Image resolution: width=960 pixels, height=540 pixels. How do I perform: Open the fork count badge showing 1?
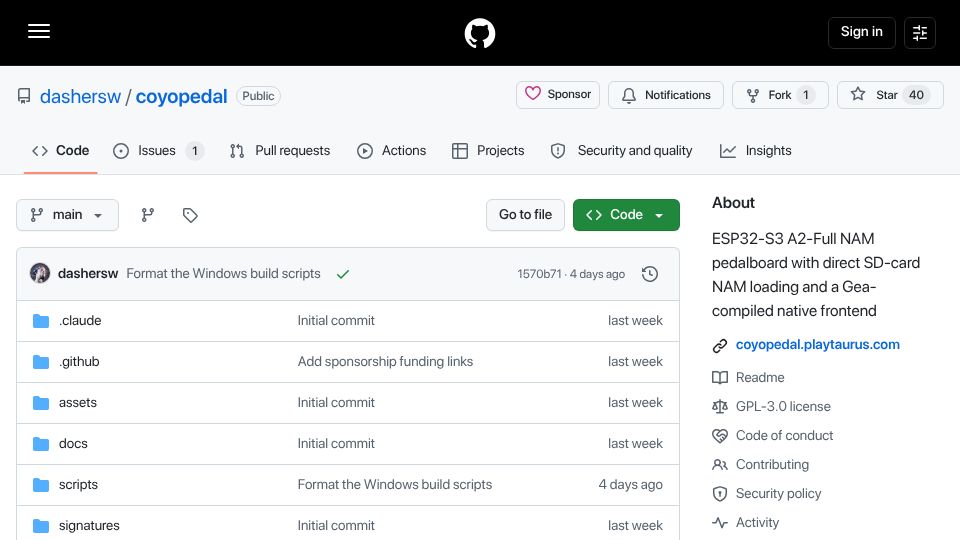pos(806,95)
